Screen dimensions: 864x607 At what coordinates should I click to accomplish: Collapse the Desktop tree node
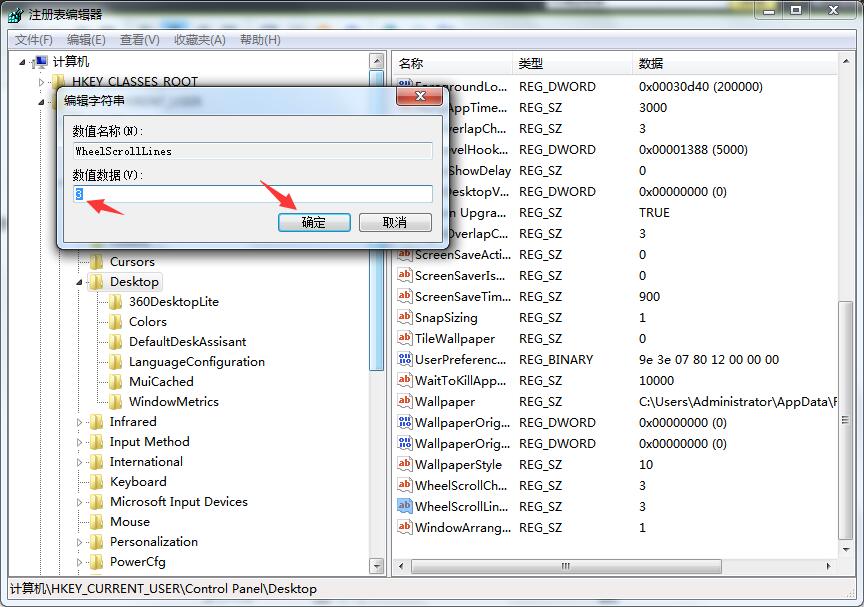pos(80,282)
